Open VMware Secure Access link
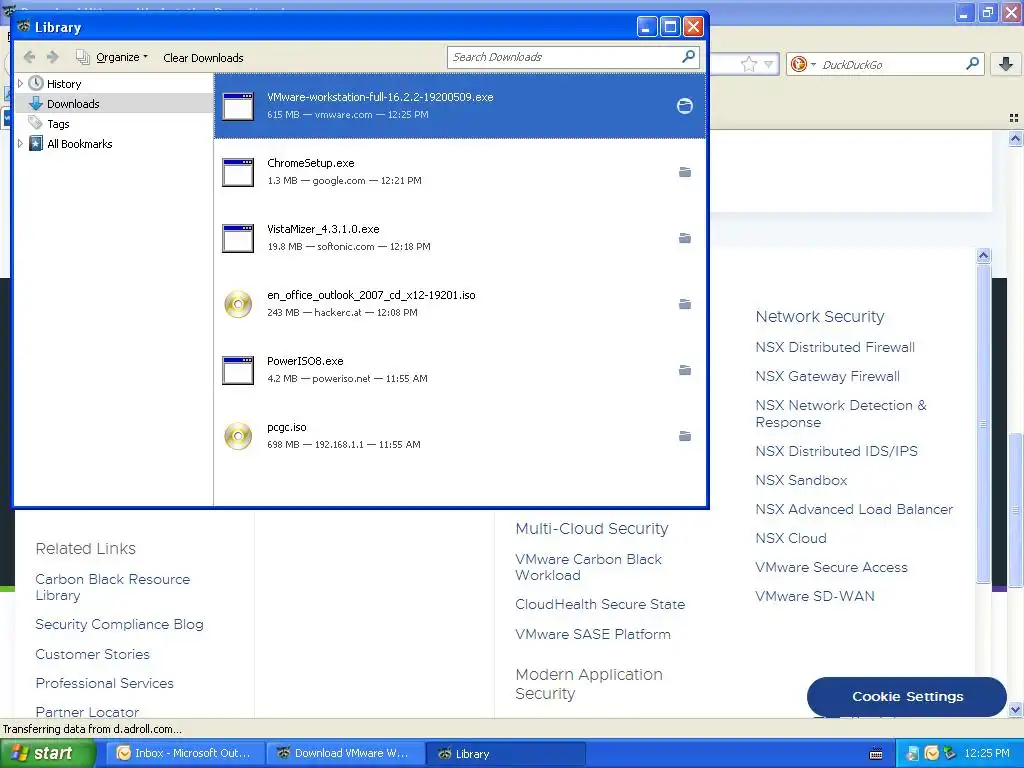The image size is (1024, 768). tap(831, 567)
